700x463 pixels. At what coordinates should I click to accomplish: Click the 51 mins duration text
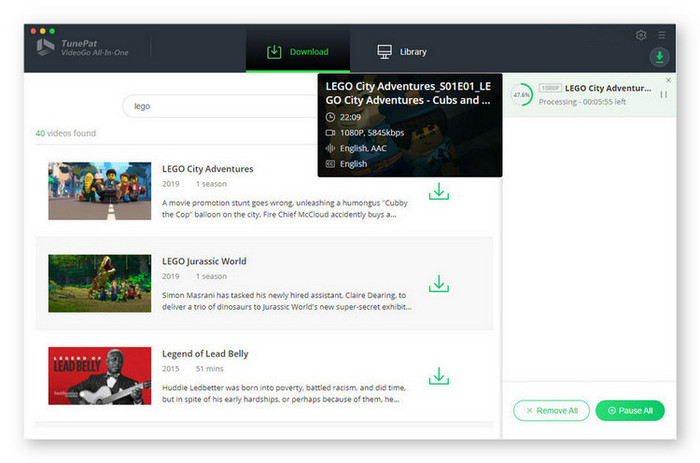(x=209, y=369)
